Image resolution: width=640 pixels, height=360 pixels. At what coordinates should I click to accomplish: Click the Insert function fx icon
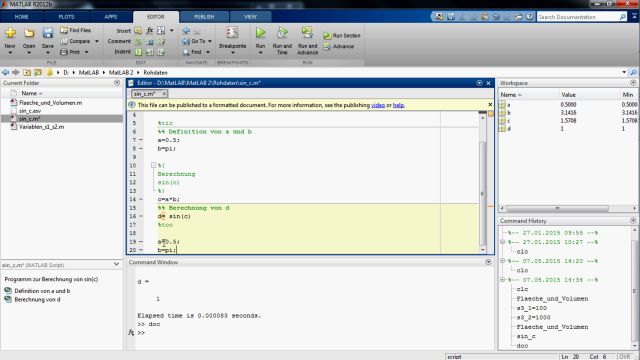pos(150,31)
